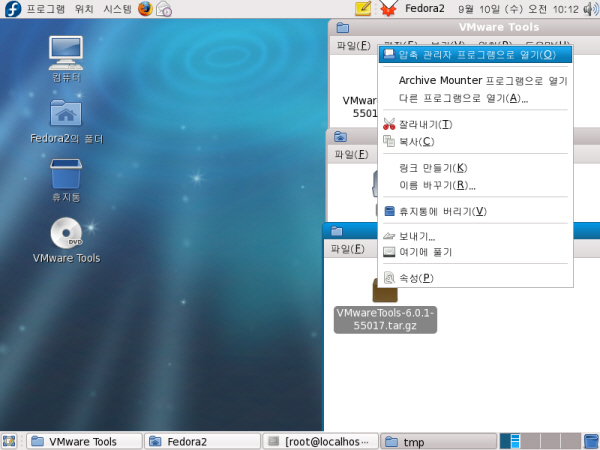The height and width of the screenshot is (450, 600).
Task: Open the trash applet in bottom panel
Action: click(592, 441)
